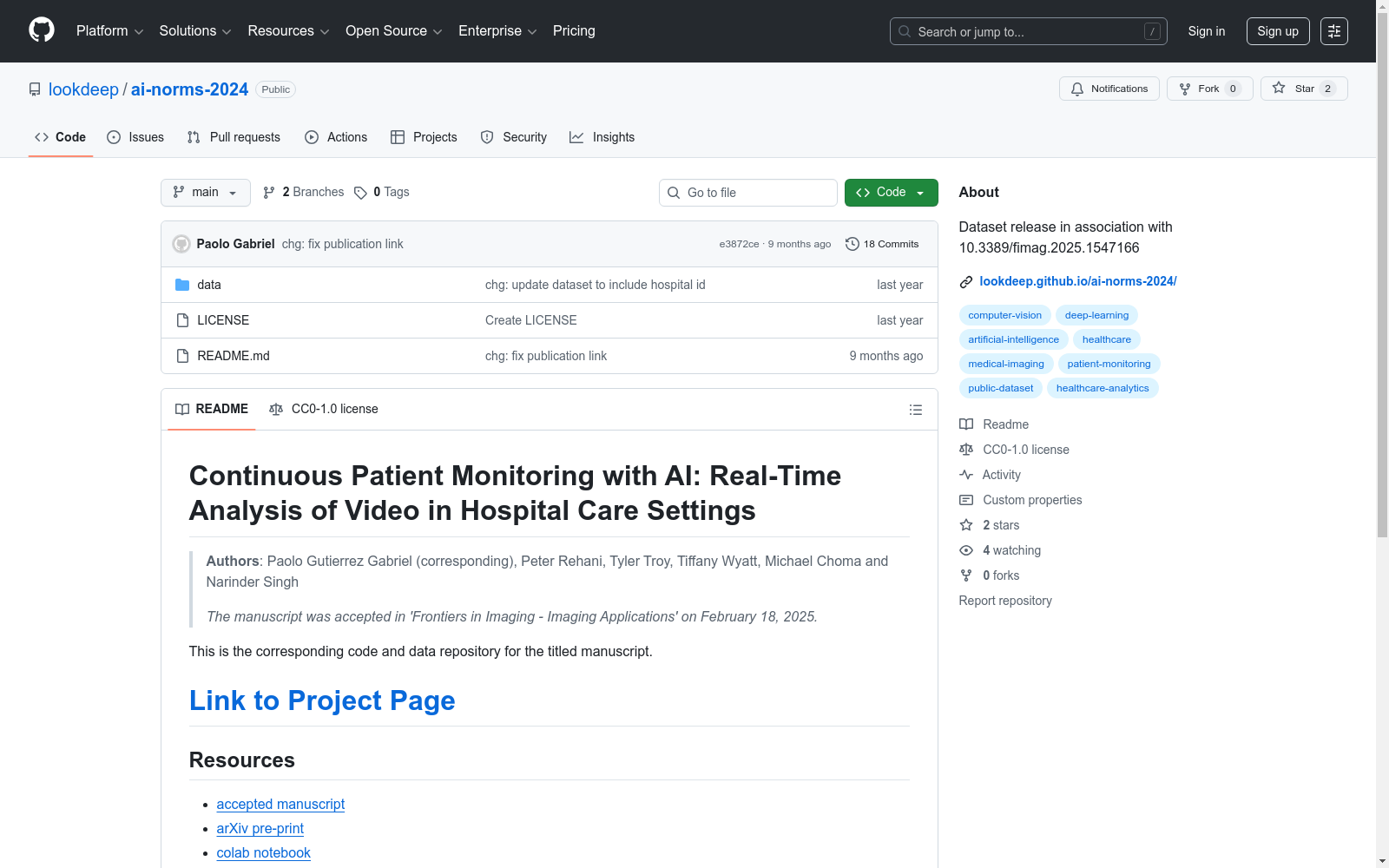Open the command palette icon button
Image resolution: width=1389 pixels, height=868 pixels.
(1333, 31)
